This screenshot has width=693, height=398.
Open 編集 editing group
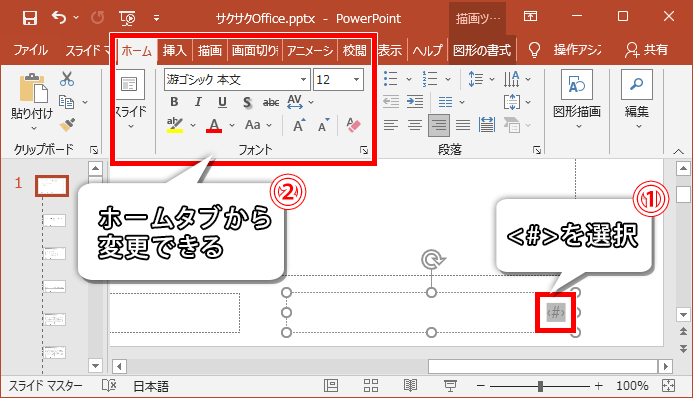637,99
